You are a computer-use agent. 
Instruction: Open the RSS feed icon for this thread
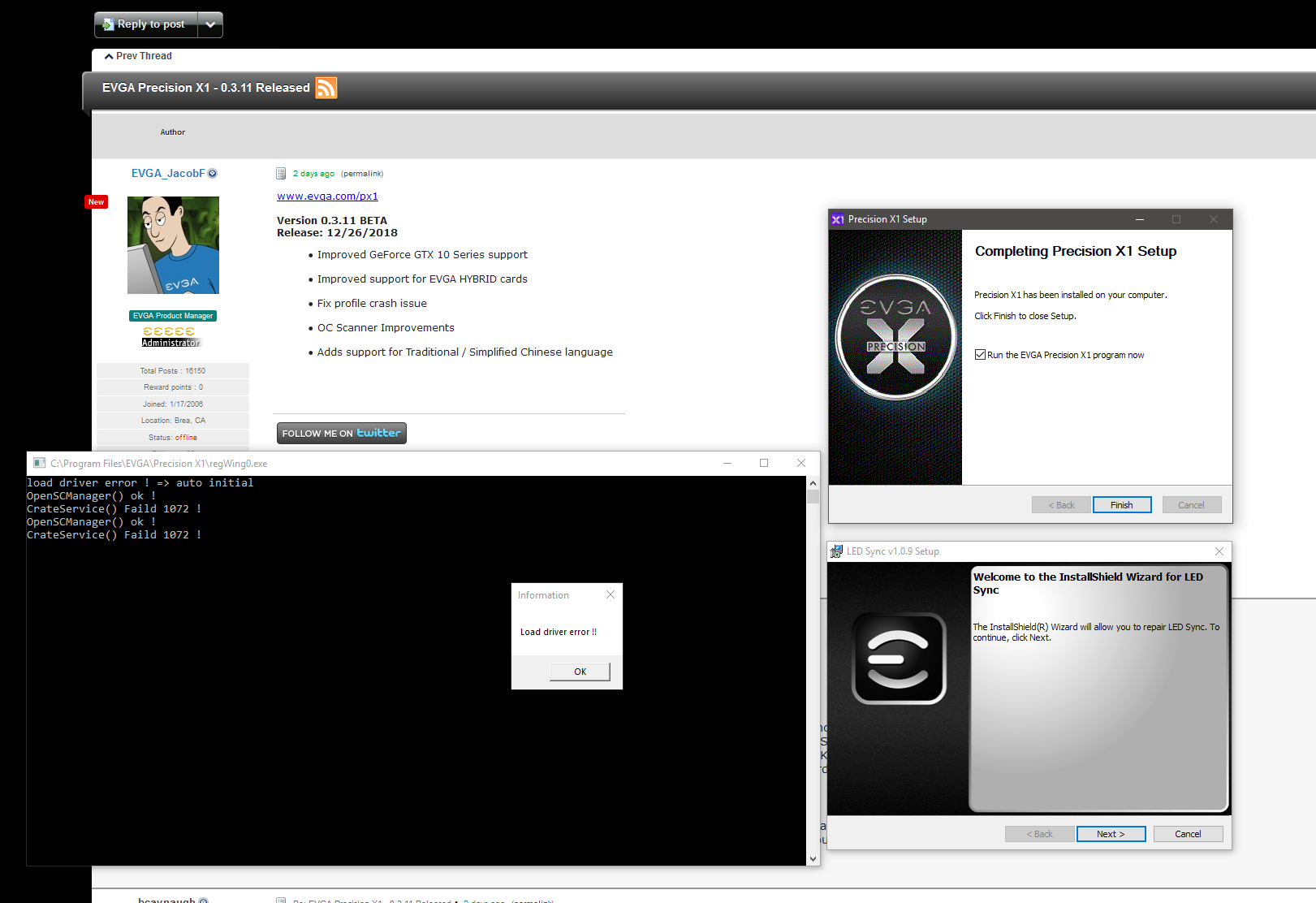(326, 88)
